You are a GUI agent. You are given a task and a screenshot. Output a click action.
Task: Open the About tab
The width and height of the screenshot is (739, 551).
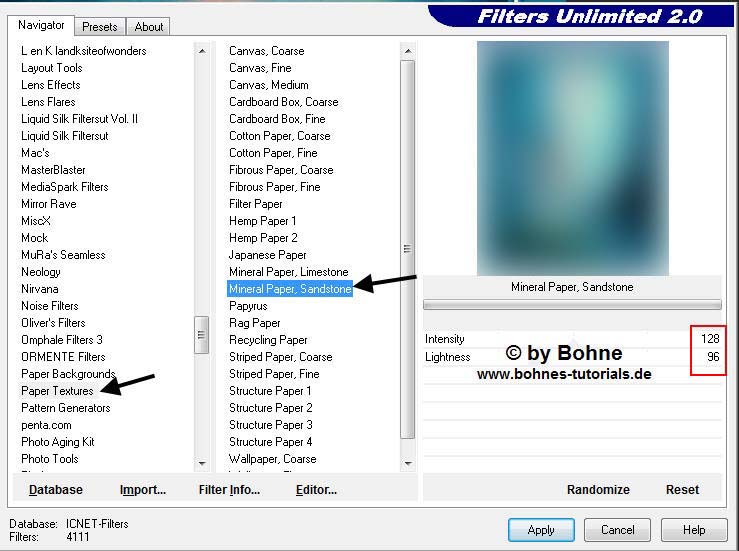point(149,27)
